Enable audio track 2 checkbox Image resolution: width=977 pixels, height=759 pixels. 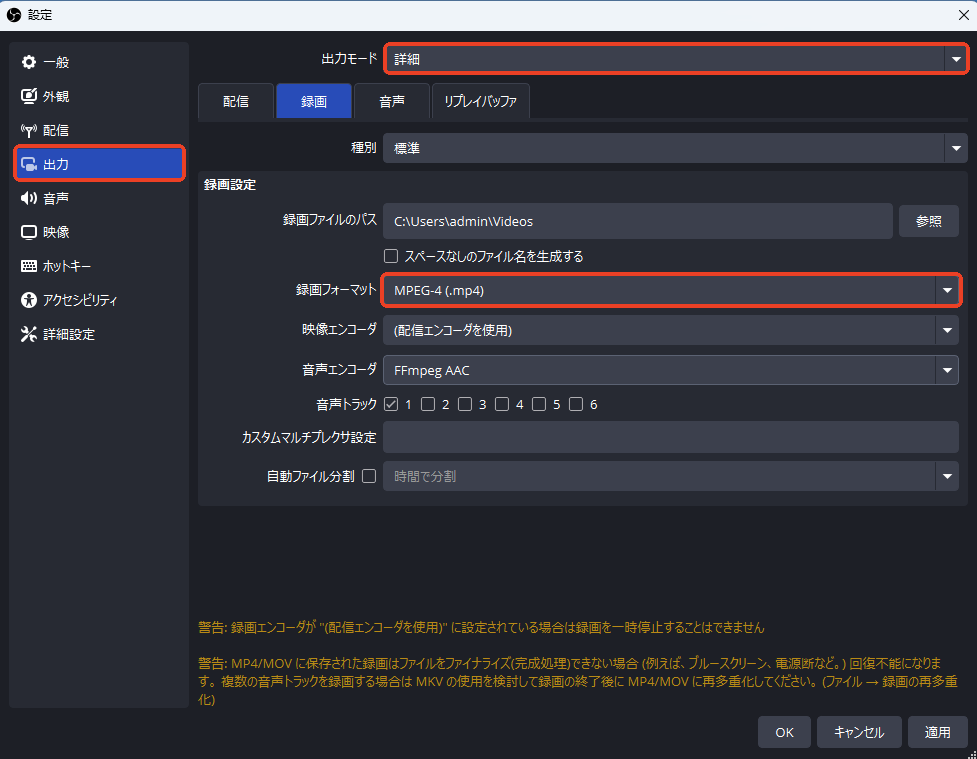(x=428, y=404)
